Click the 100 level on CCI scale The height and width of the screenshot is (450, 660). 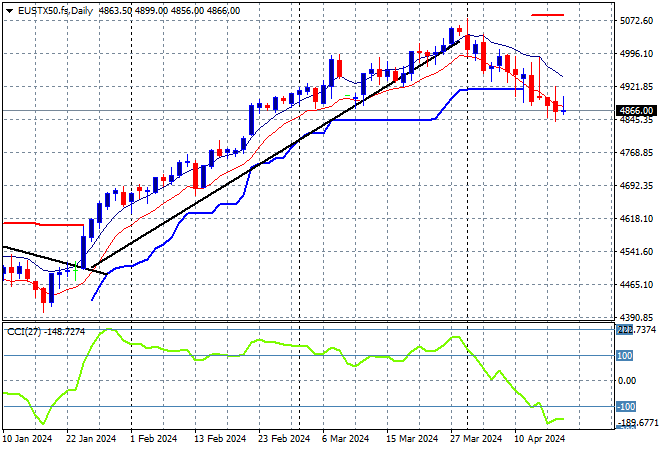(625, 355)
